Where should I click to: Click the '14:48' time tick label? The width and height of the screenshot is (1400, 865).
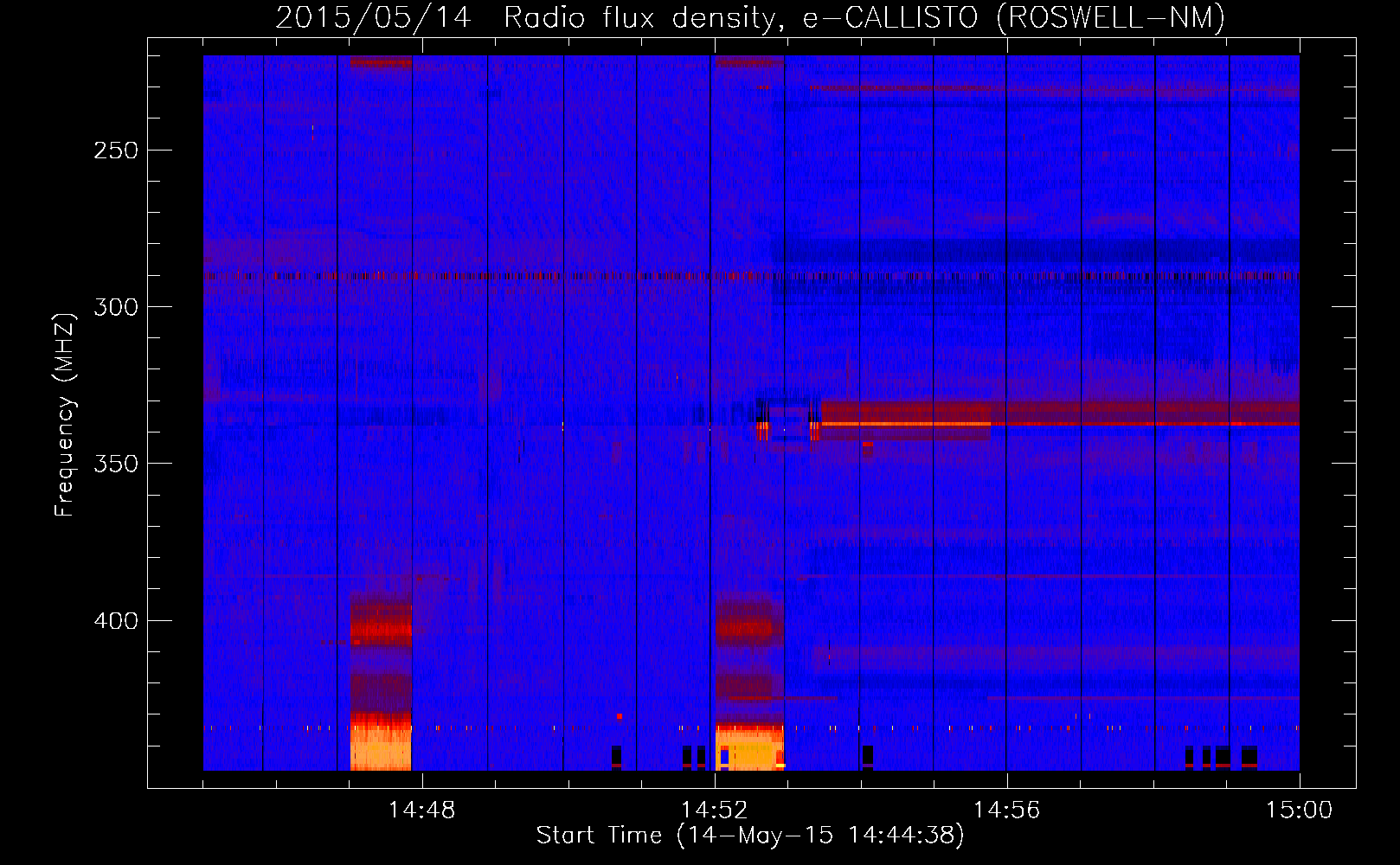click(422, 811)
